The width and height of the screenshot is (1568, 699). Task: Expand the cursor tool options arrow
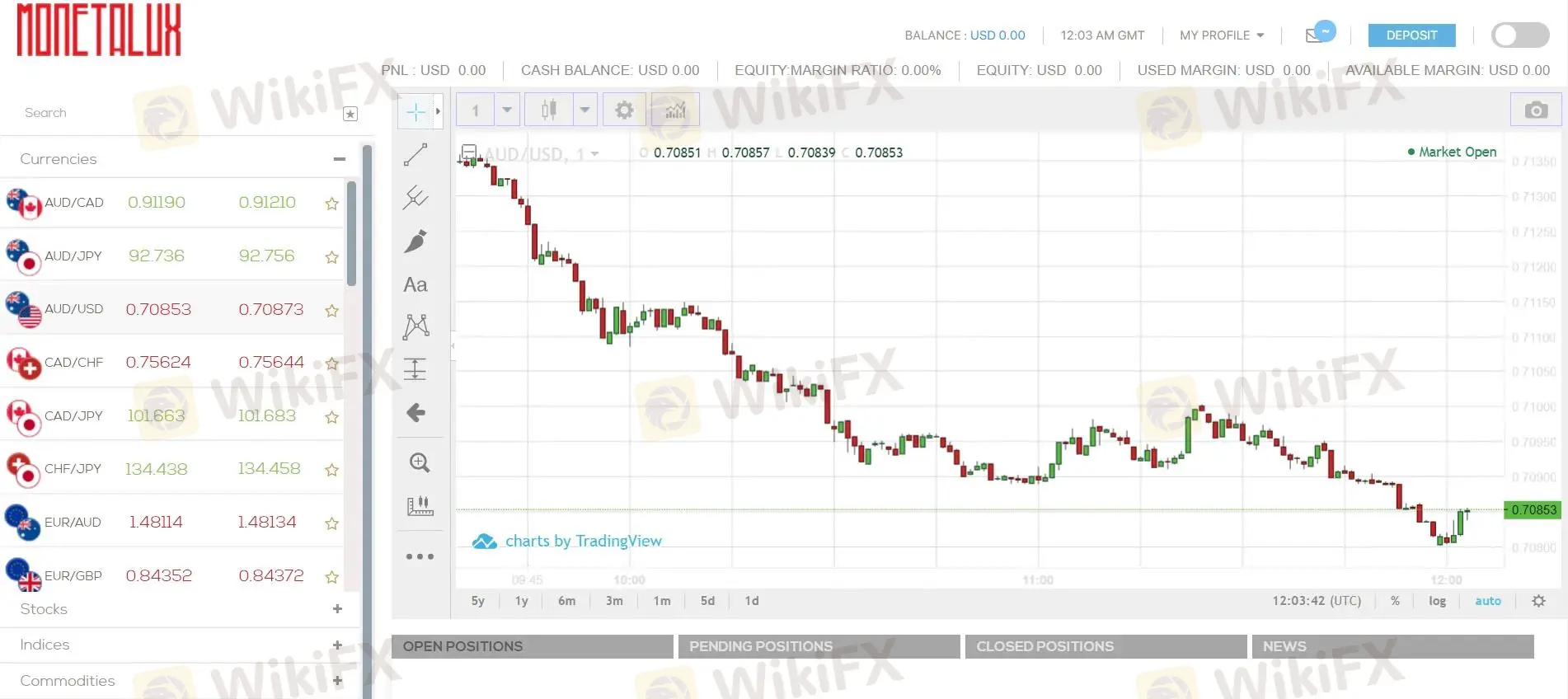[x=438, y=111]
